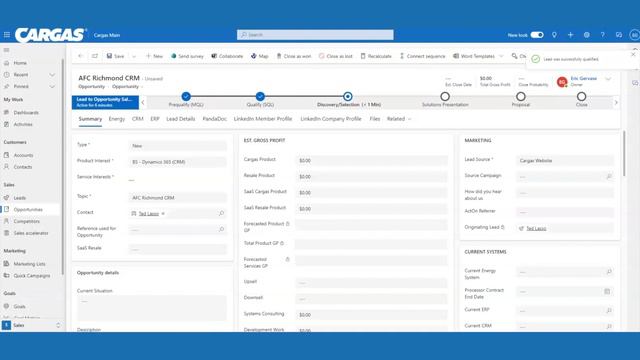Open the app launcher waffle icon
The width and height of the screenshot is (640, 360).
point(7,35)
